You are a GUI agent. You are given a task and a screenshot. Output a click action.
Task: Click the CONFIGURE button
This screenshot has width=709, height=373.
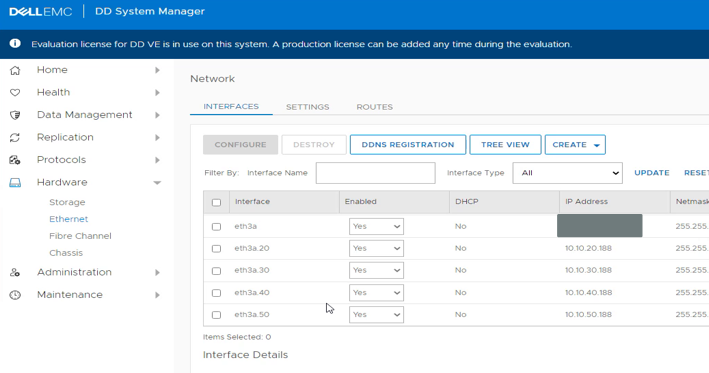pyautogui.click(x=241, y=145)
